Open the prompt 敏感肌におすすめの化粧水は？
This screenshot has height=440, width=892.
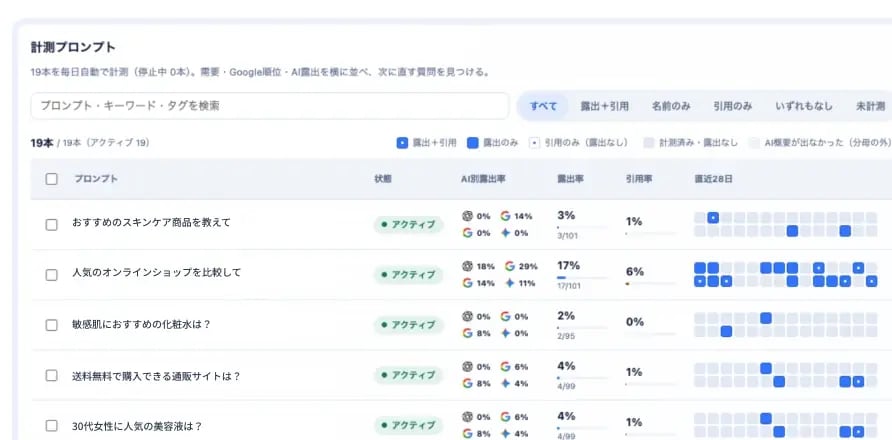142,324
